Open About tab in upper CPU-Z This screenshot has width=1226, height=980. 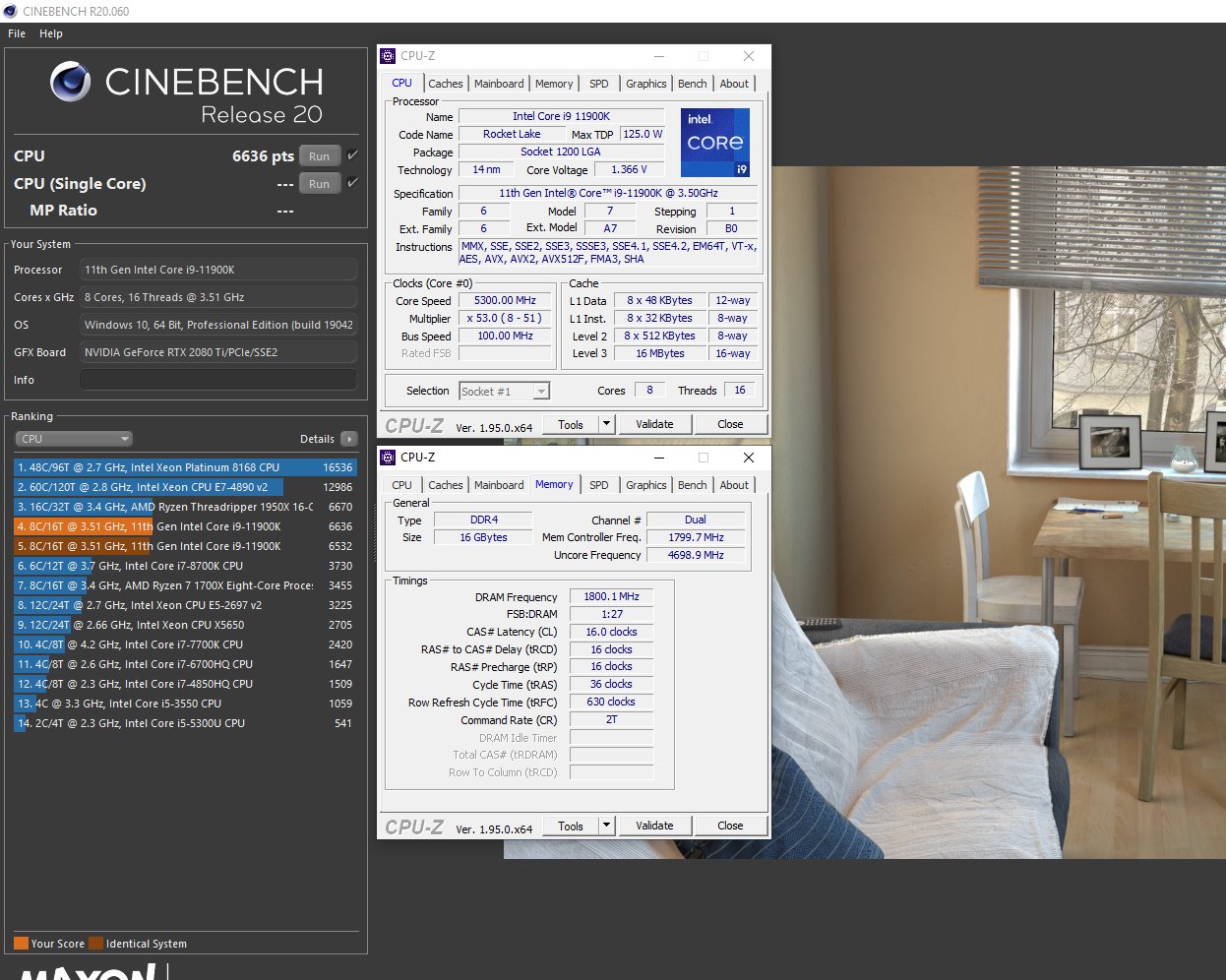734,84
